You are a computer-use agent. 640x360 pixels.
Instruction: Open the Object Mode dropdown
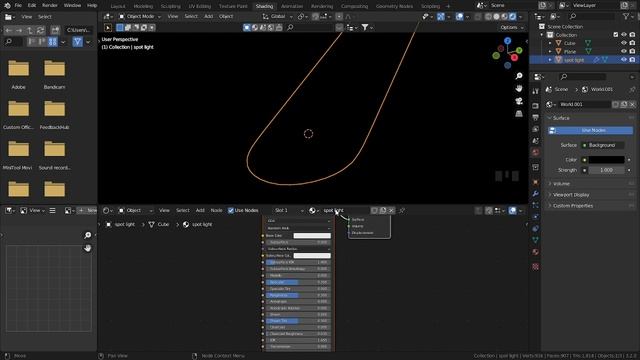140,16
